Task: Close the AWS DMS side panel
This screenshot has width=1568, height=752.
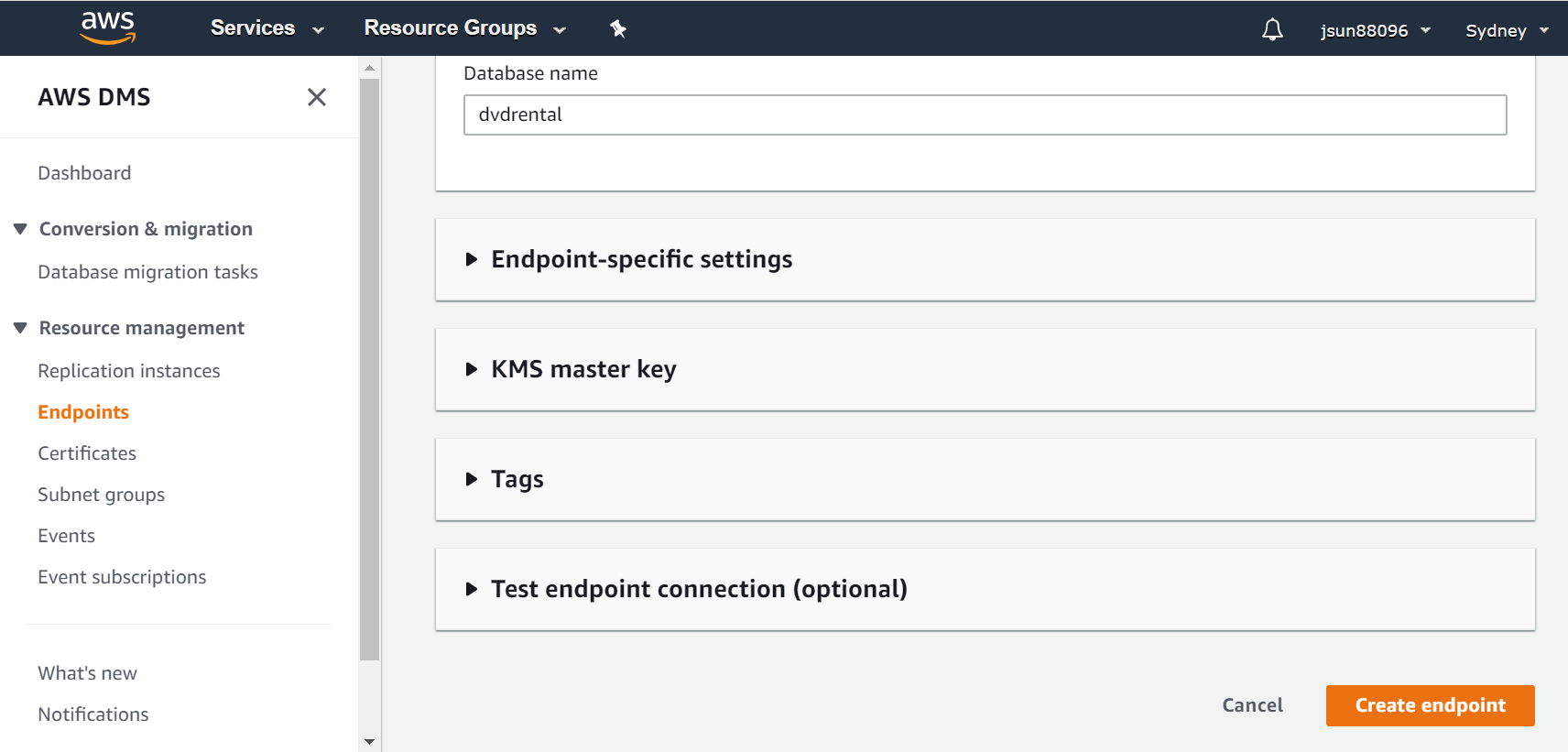Action: coord(317,97)
